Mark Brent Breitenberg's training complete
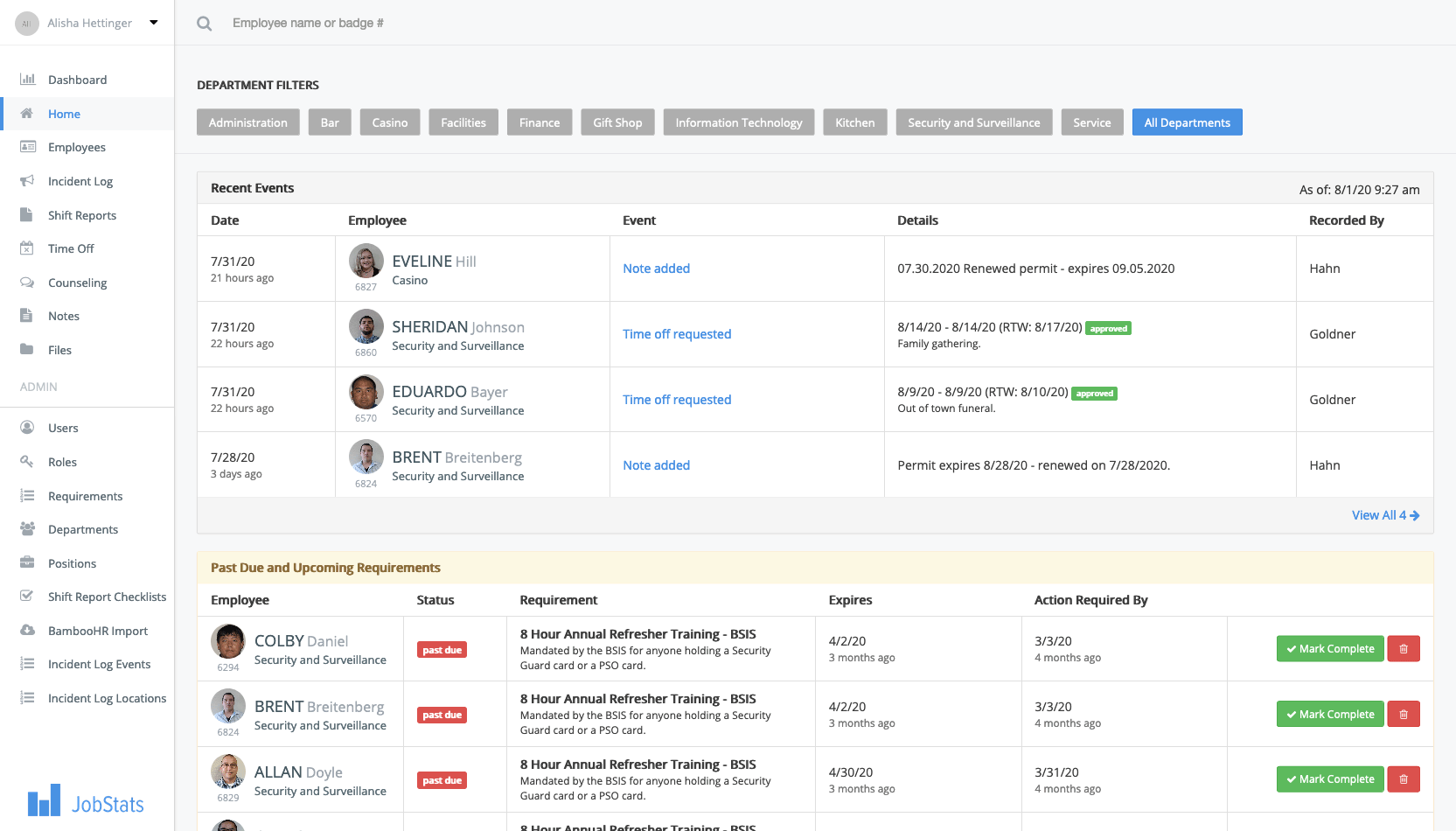The width and height of the screenshot is (1456, 831). coord(1330,715)
